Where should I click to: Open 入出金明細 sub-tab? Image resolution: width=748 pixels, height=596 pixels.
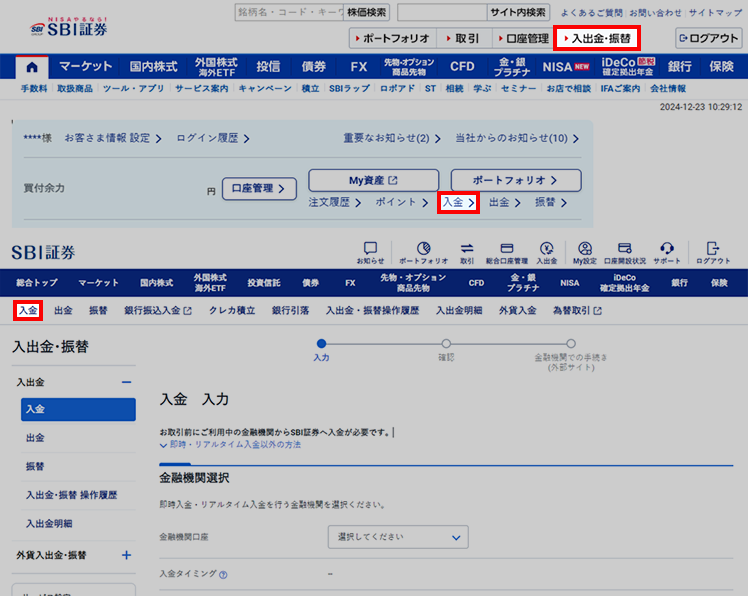pyautogui.click(x=459, y=311)
